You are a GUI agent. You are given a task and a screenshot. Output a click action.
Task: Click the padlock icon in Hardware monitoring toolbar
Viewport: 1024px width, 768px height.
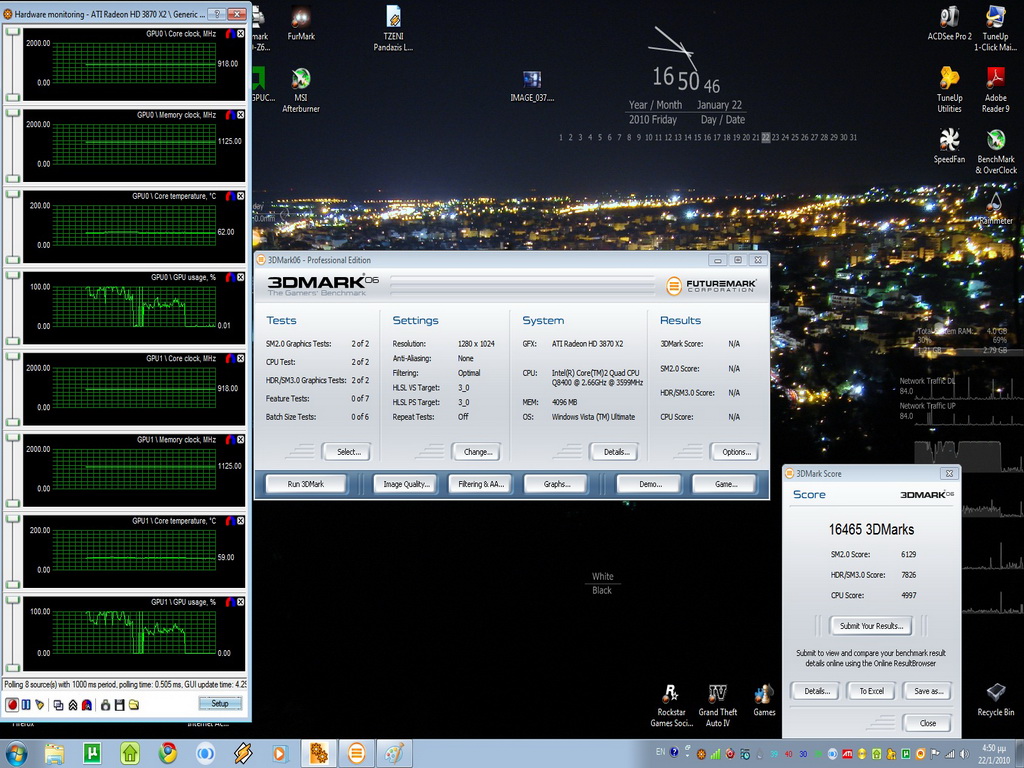pyautogui.click(x=105, y=705)
